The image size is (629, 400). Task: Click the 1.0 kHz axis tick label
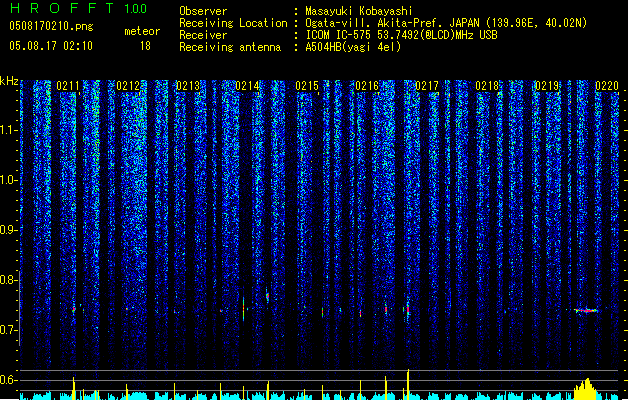(9, 180)
